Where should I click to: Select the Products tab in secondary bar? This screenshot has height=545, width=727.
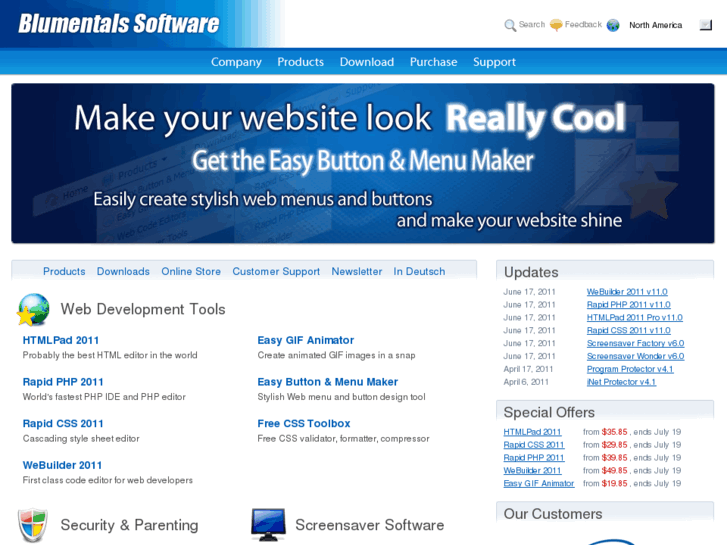64,271
